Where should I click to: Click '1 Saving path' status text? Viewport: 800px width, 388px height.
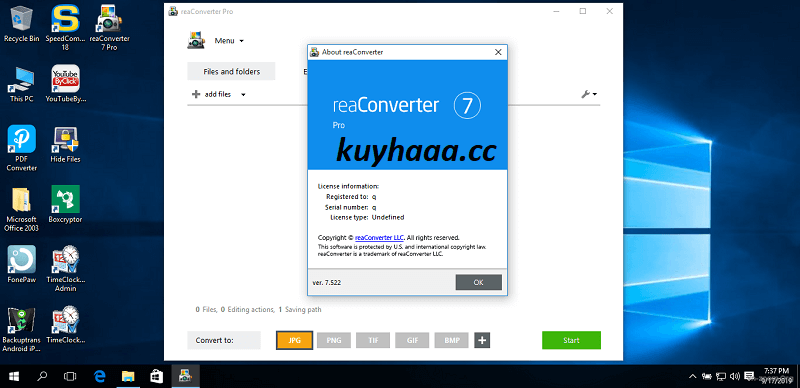pyautogui.click(x=300, y=309)
